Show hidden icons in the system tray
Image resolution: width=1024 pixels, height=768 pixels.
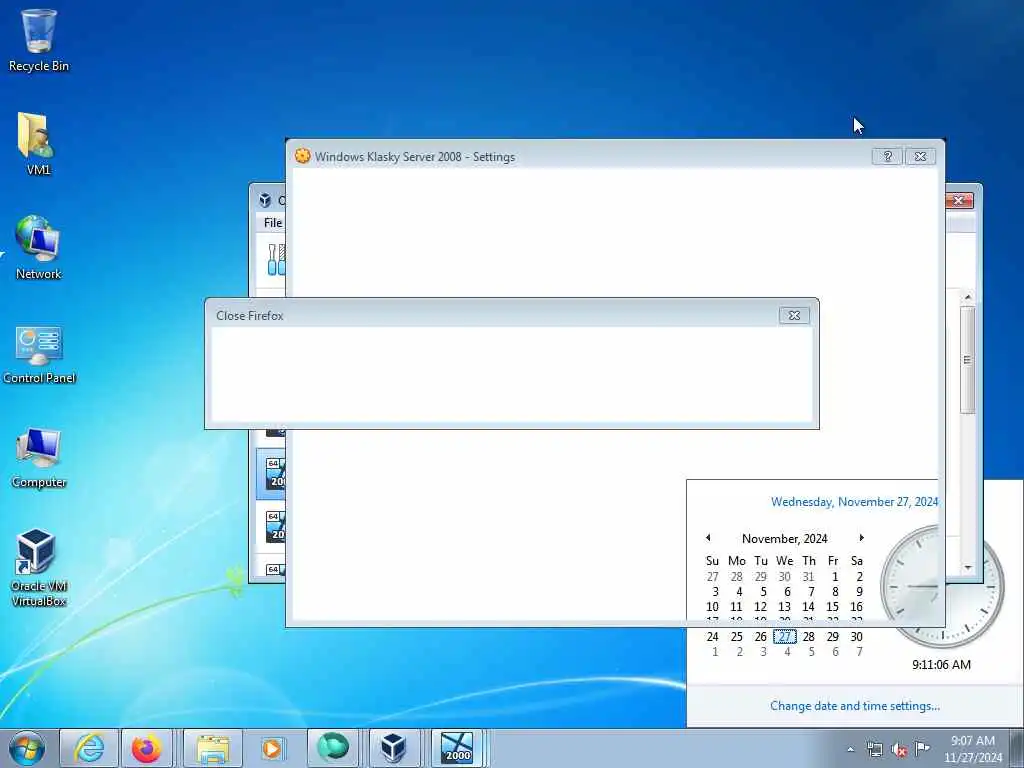click(x=850, y=749)
